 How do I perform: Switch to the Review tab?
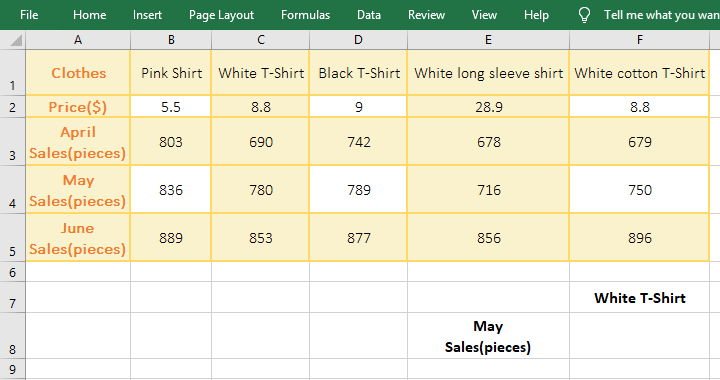426,15
